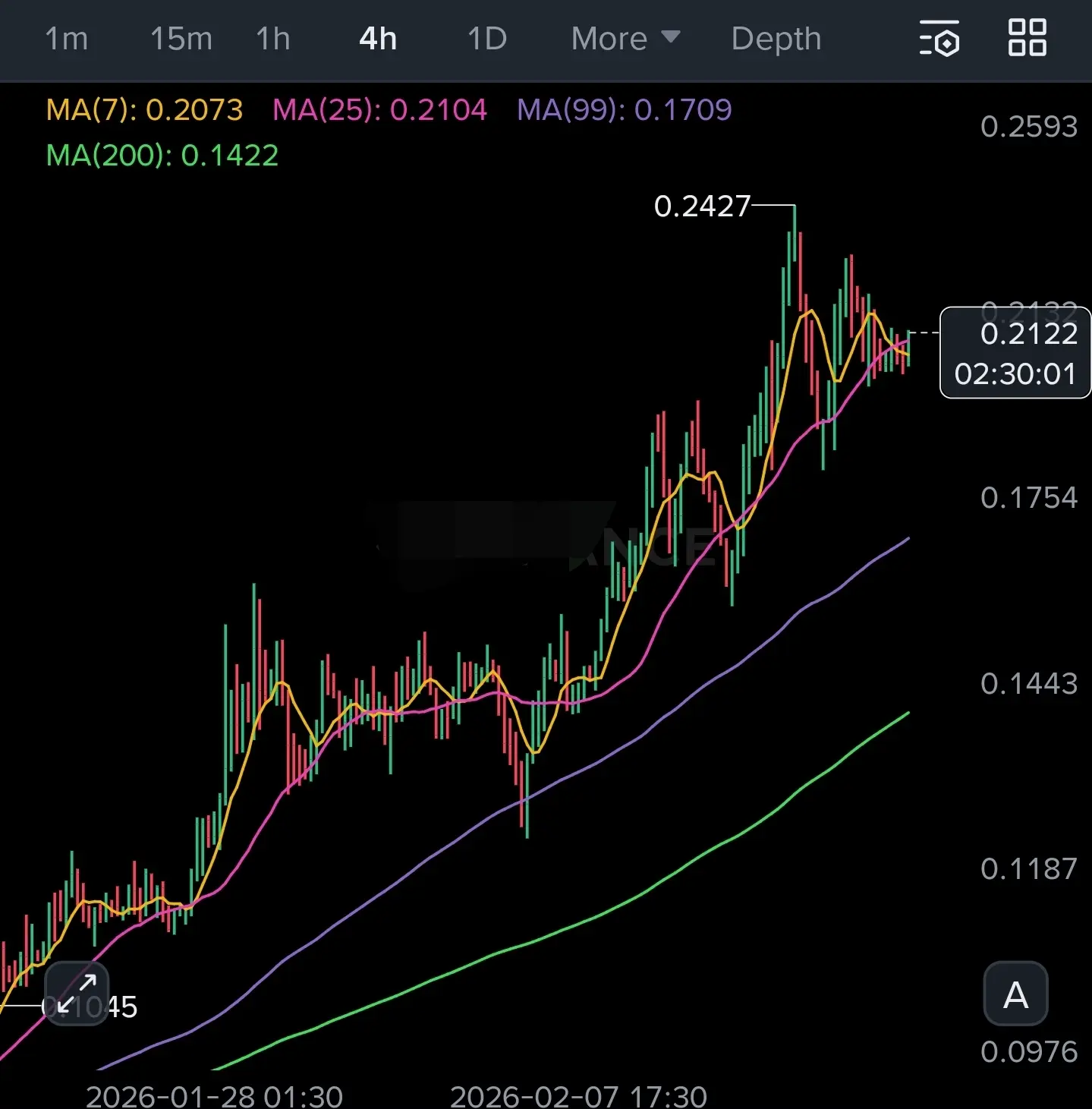Click the current price 0.2122 label box
The image size is (1092, 1109).
coord(1015,352)
